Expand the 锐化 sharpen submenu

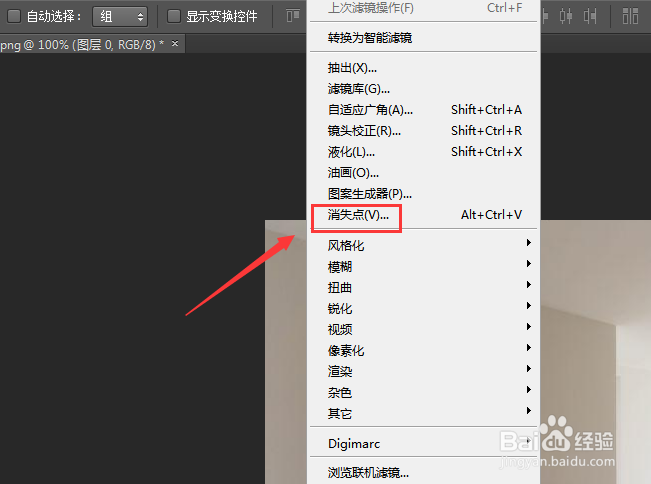coord(423,308)
